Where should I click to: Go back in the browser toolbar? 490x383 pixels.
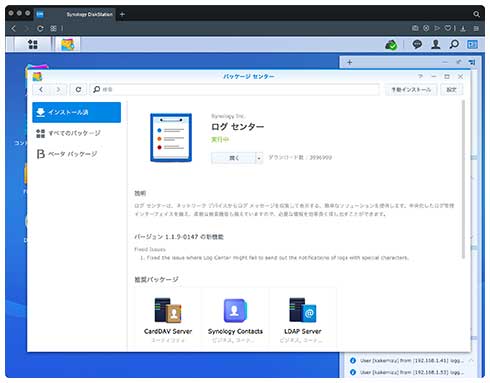click(x=14, y=28)
